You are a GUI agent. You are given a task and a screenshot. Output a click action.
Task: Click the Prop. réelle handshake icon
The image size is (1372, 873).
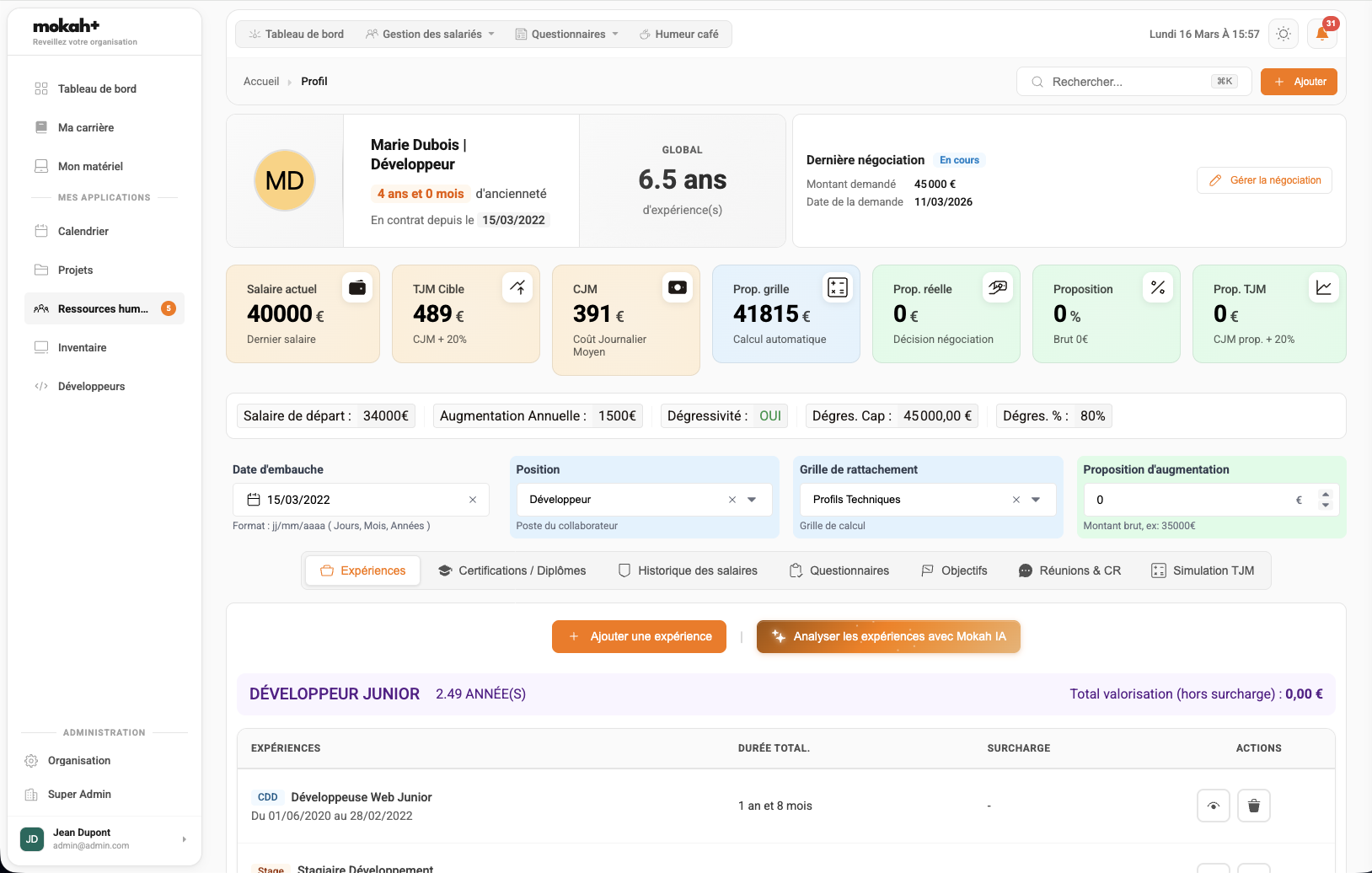coord(998,287)
